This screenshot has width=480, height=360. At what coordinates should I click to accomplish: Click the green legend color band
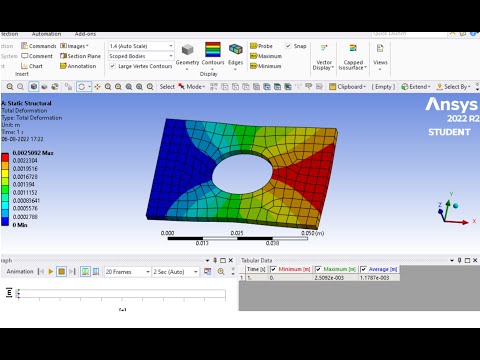click(5, 189)
